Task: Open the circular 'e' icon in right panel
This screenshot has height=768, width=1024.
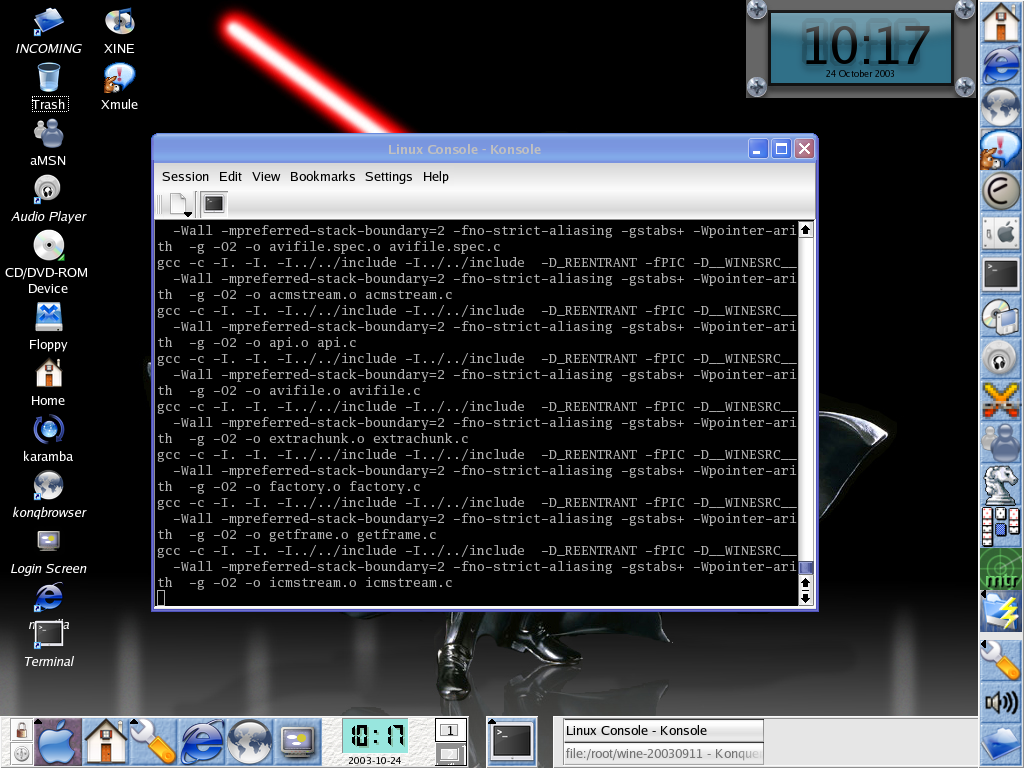Action: [x=1001, y=191]
